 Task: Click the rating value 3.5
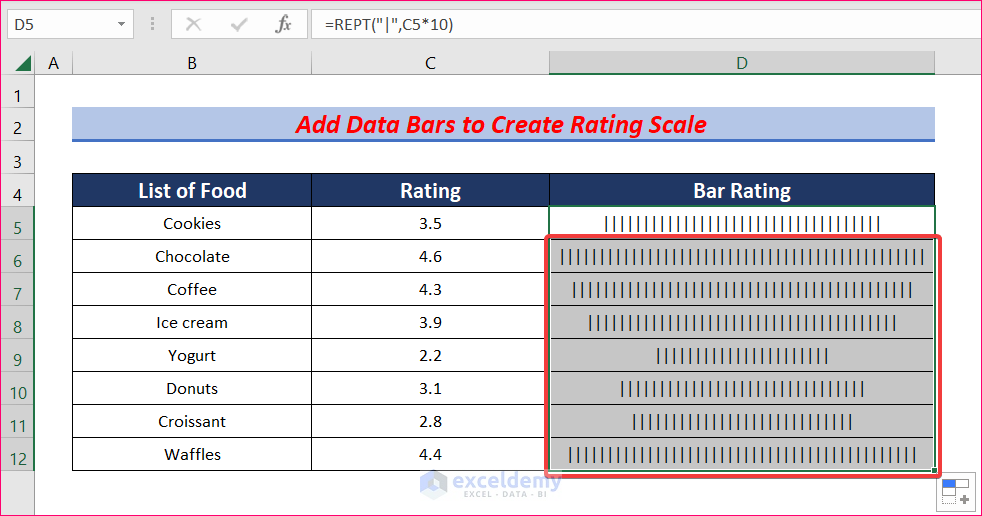(430, 224)
